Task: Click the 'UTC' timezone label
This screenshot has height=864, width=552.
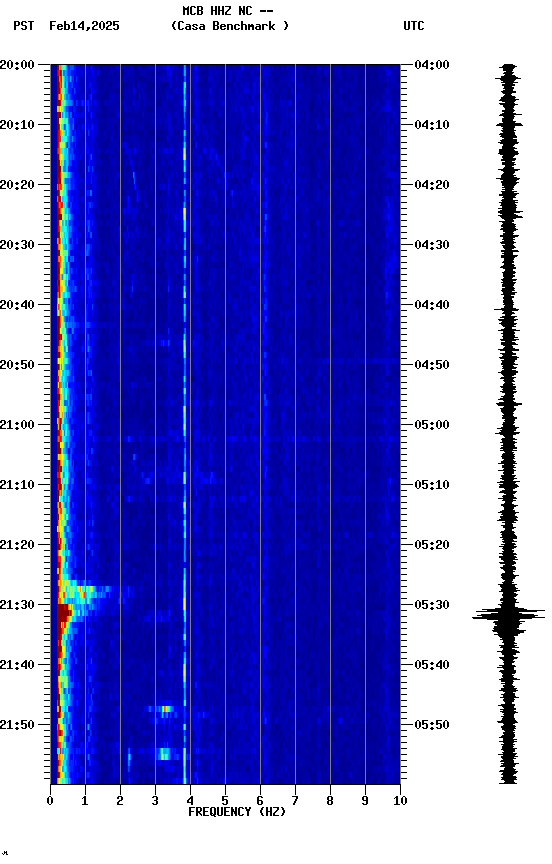Action: (414, 26)
